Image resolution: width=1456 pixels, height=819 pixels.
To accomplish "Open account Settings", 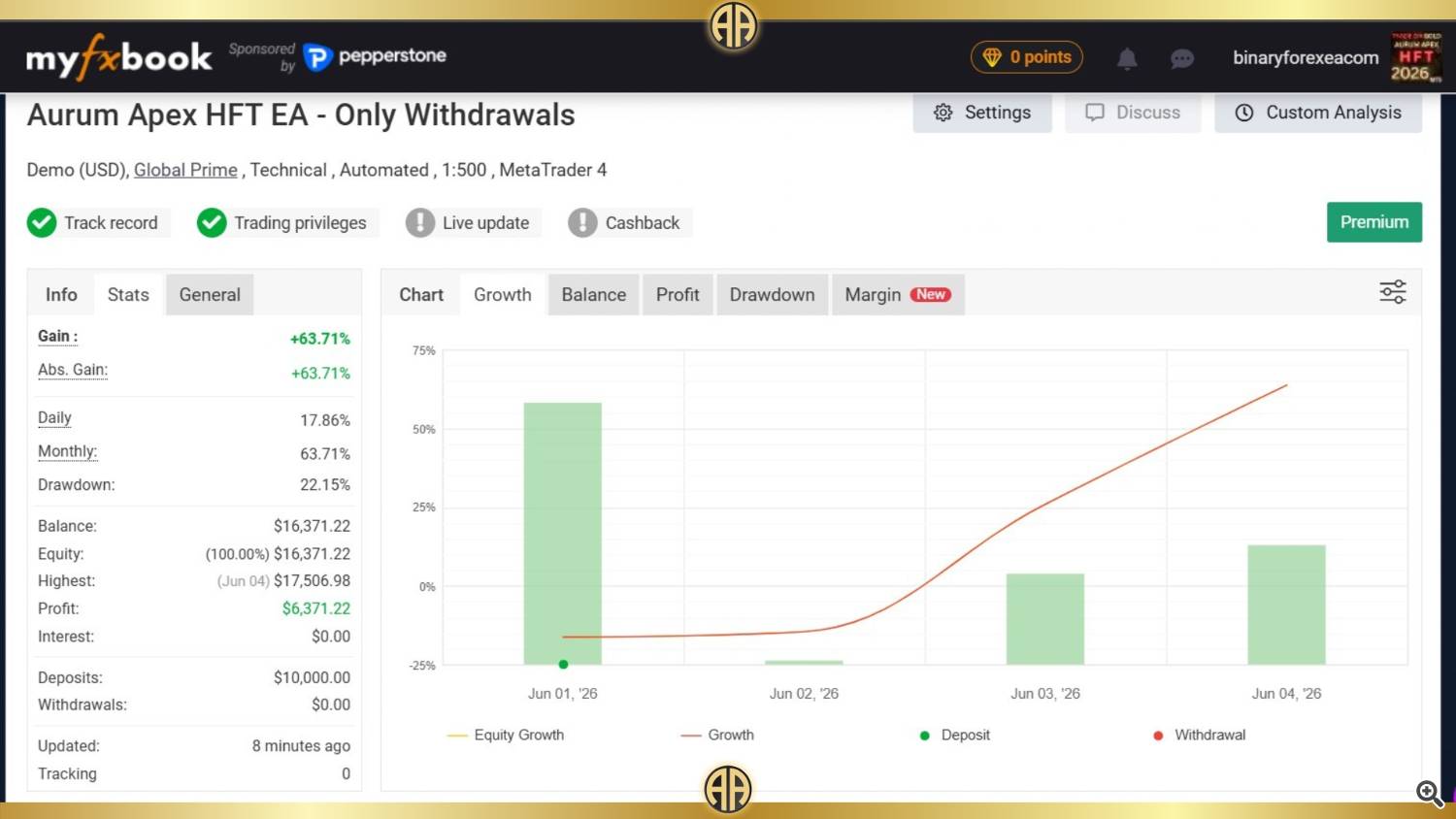I will click(982, 113).
